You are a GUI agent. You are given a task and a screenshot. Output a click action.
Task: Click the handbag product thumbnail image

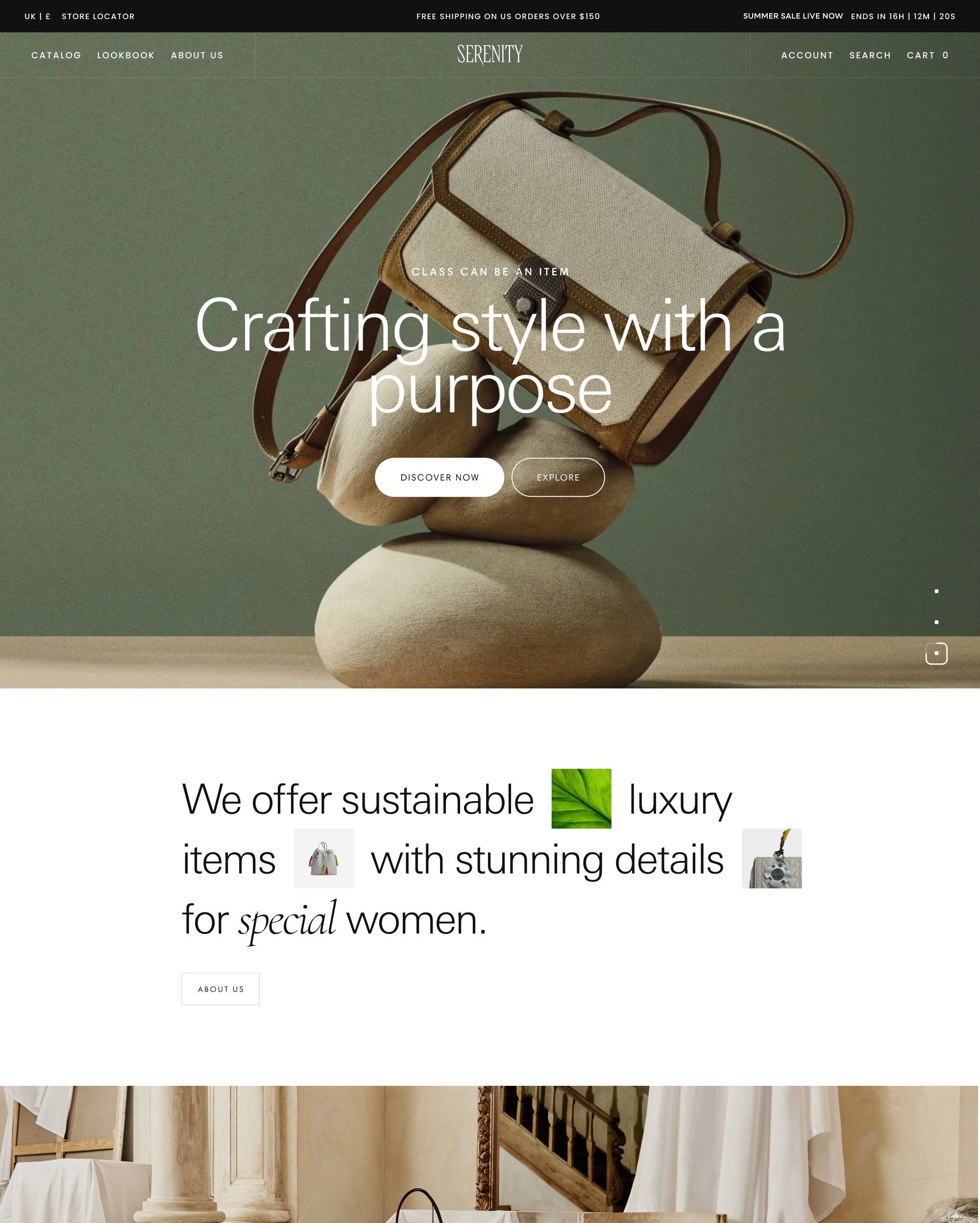(x=322, y=858)
